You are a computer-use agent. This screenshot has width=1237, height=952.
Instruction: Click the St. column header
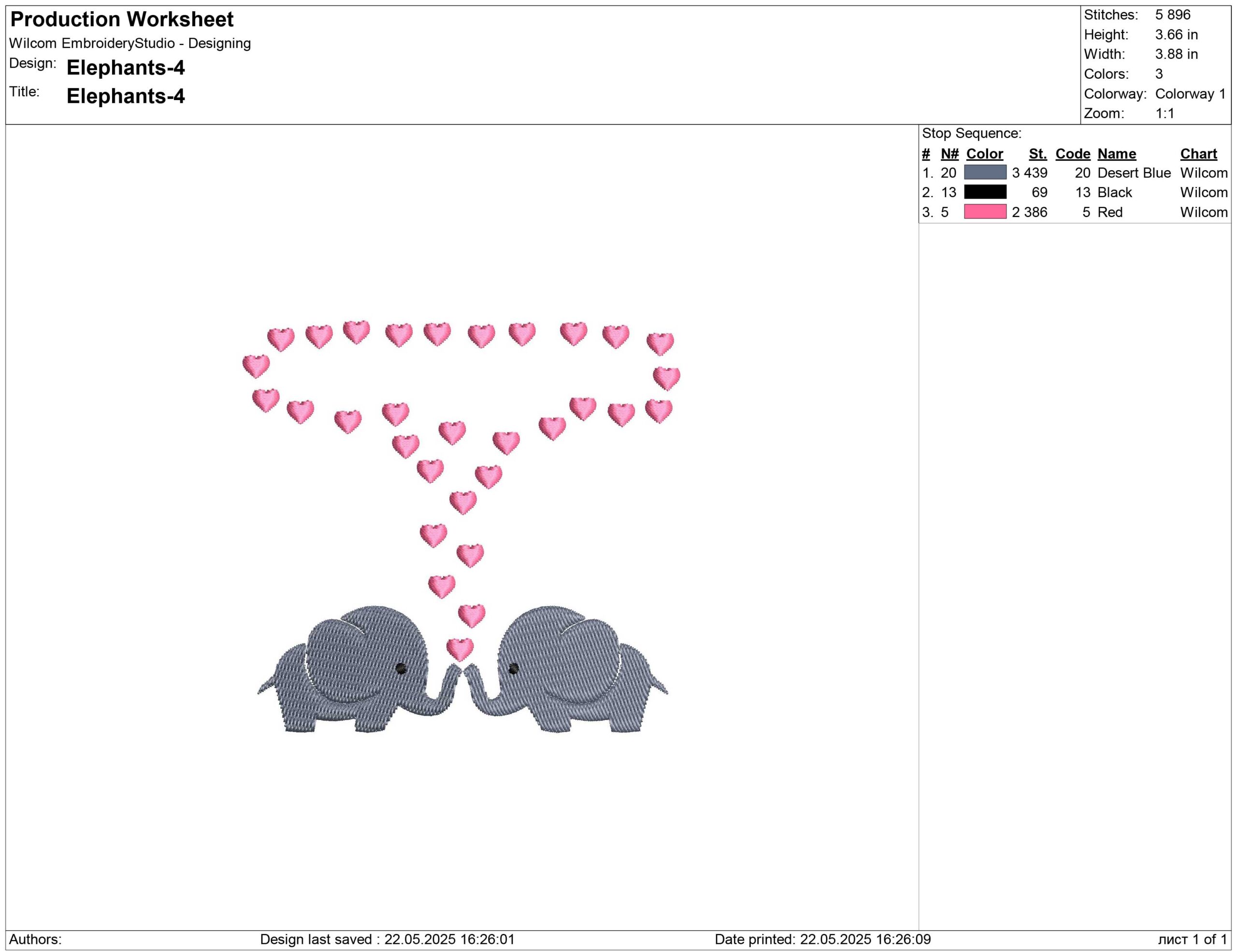tap(1037, 154)
